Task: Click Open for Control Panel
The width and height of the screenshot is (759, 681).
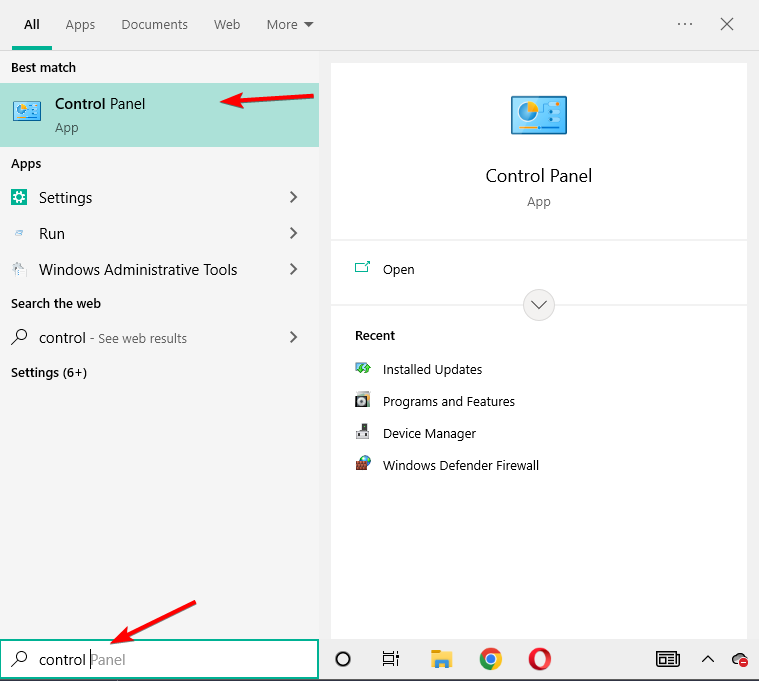Action: [398, 270]
